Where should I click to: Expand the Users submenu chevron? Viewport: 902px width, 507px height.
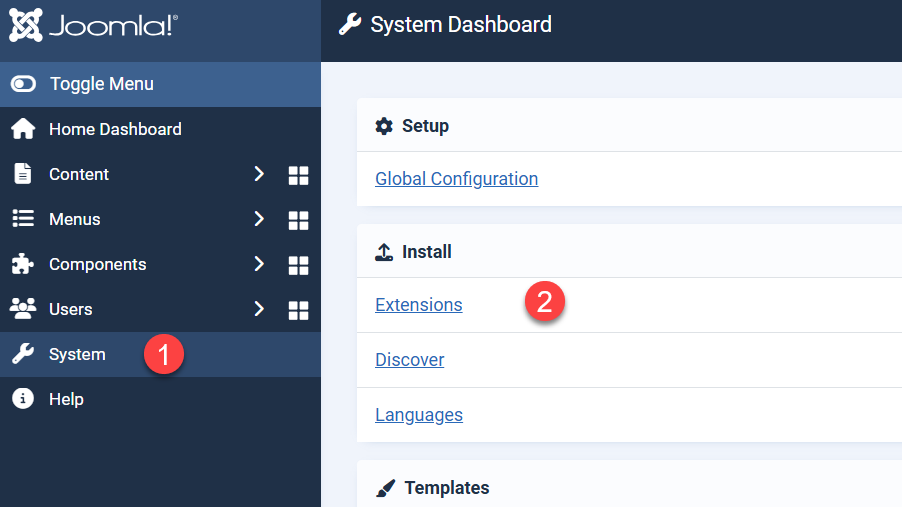click(259, 309)
